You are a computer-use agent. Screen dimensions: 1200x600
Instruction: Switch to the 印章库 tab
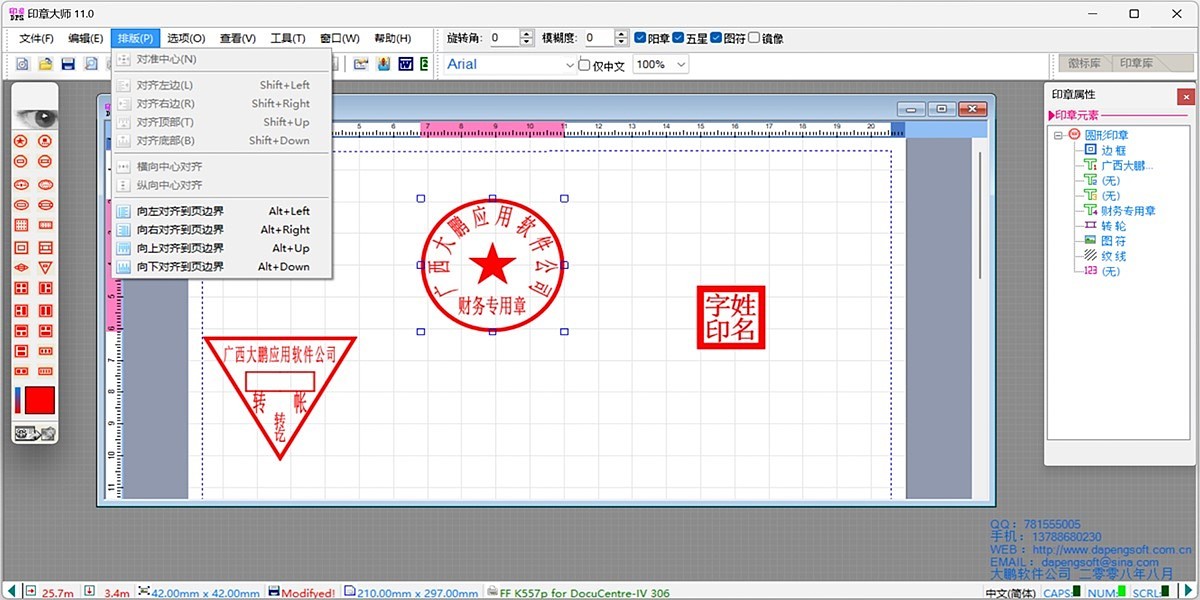tap(1135, 63)
